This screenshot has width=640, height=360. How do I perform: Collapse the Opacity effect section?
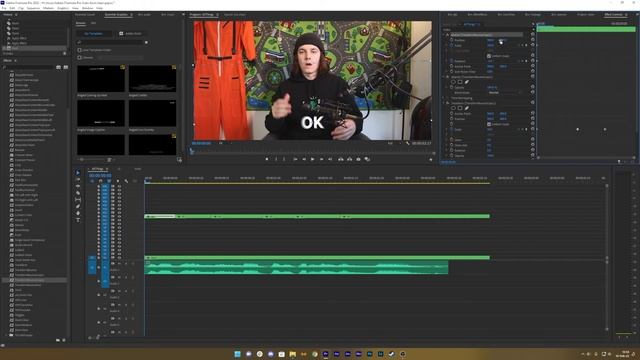[x=444, y=77]
